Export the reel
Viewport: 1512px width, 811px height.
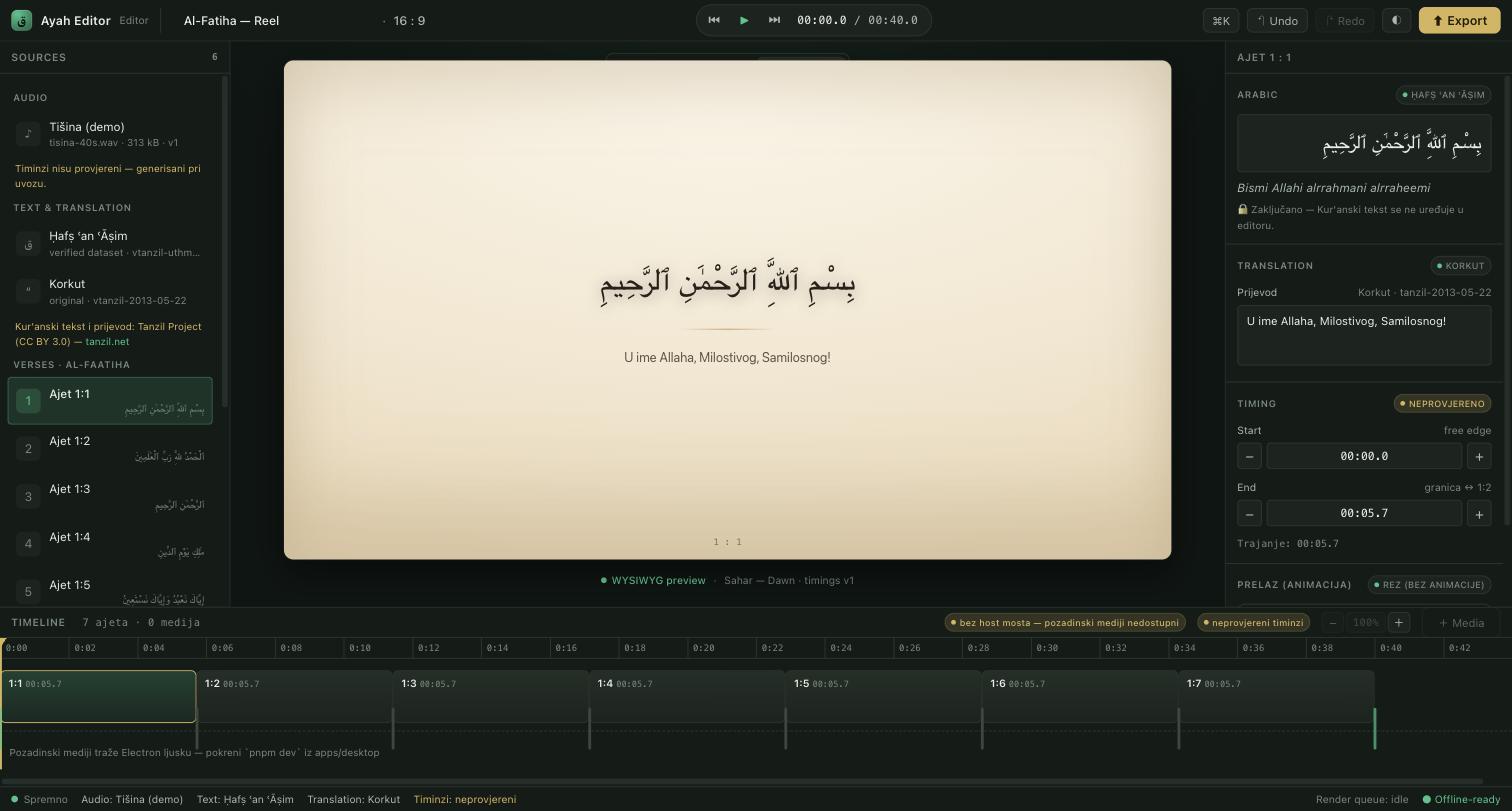(x=1459, y=20)
